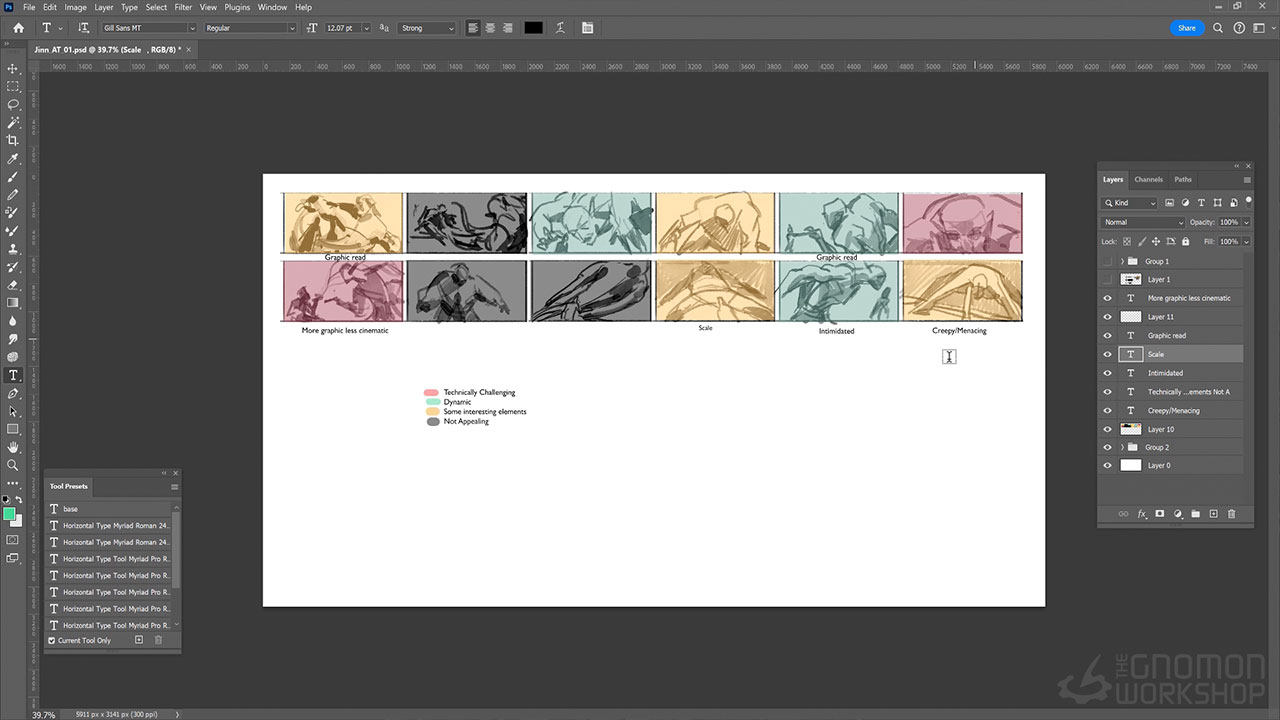
Task: Click the black text color swatch
Action: tap(533, 28)
